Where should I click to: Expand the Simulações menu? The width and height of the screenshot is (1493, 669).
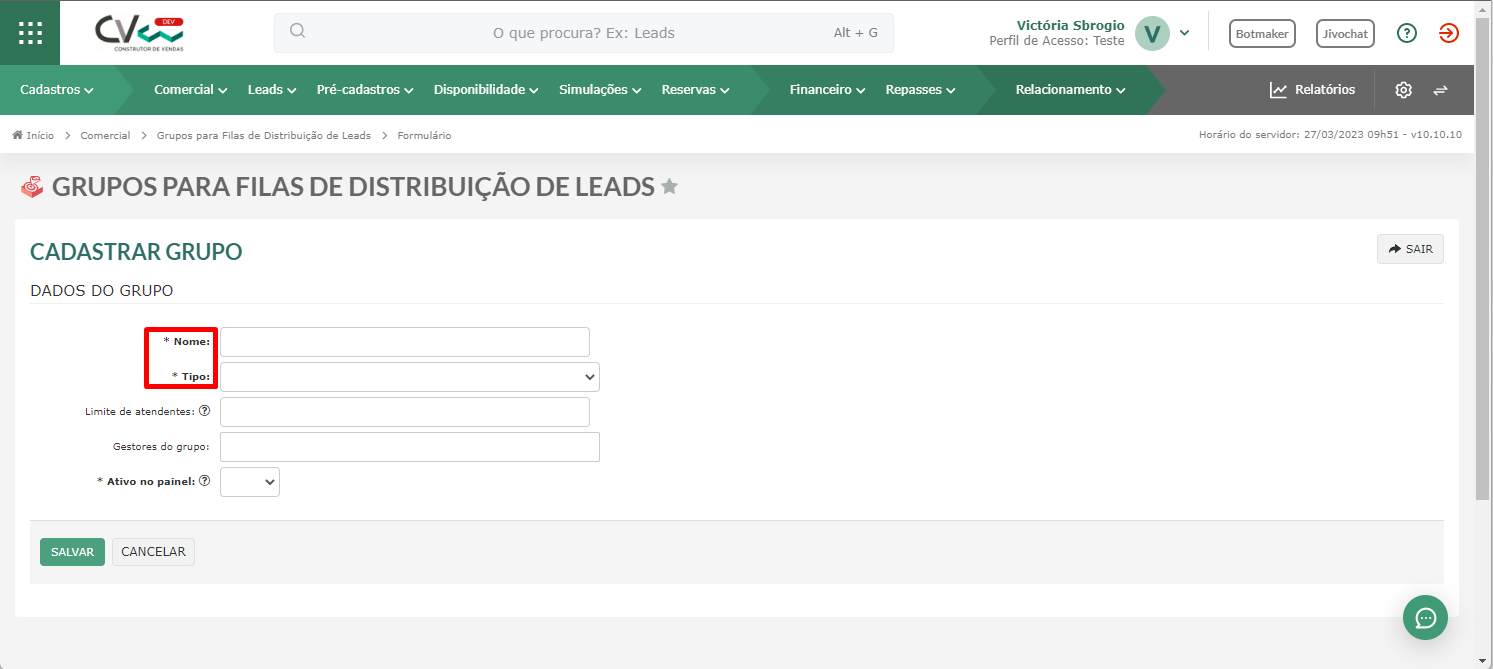click(x=600, y=90)
